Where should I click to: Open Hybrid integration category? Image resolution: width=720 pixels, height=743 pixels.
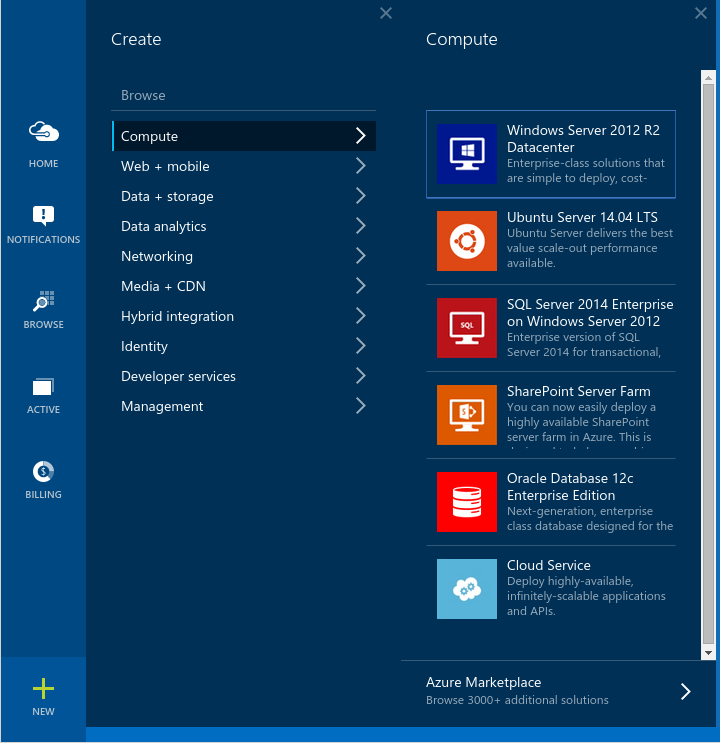coord(177,316)
